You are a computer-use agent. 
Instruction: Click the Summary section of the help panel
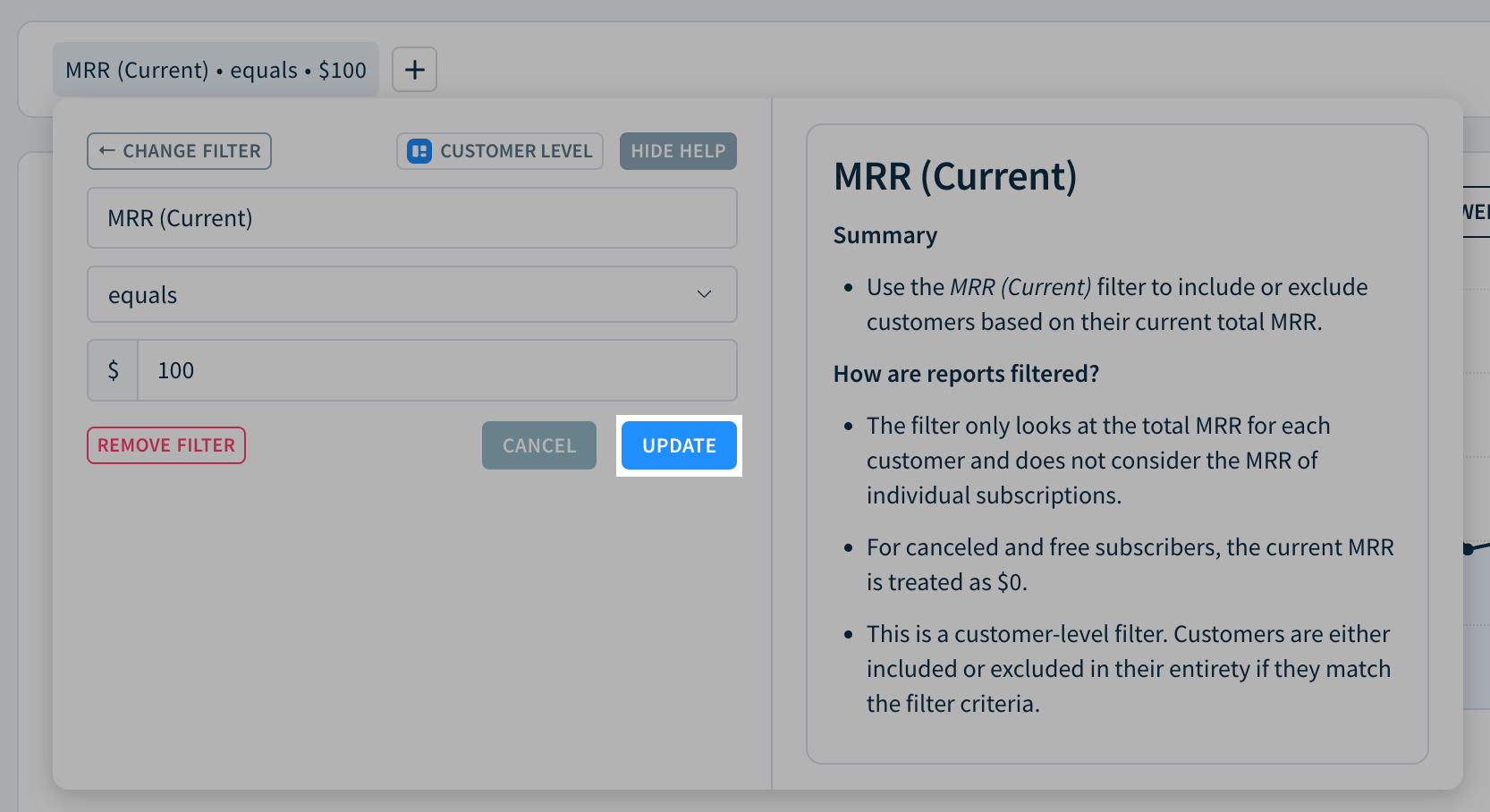(x=885, y=234)
